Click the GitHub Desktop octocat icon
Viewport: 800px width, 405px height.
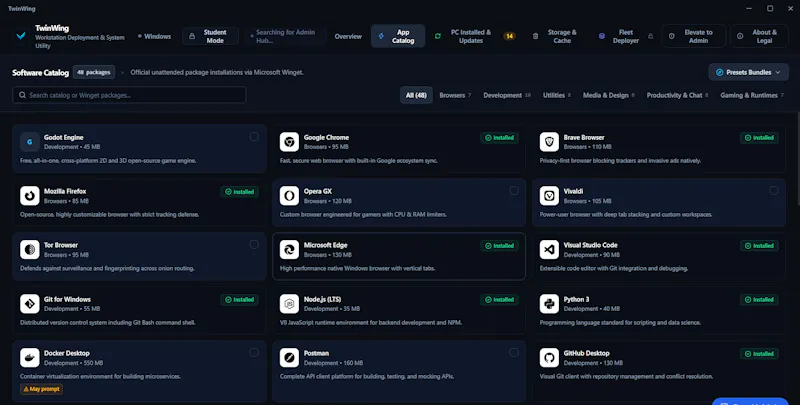click(549, 358)
